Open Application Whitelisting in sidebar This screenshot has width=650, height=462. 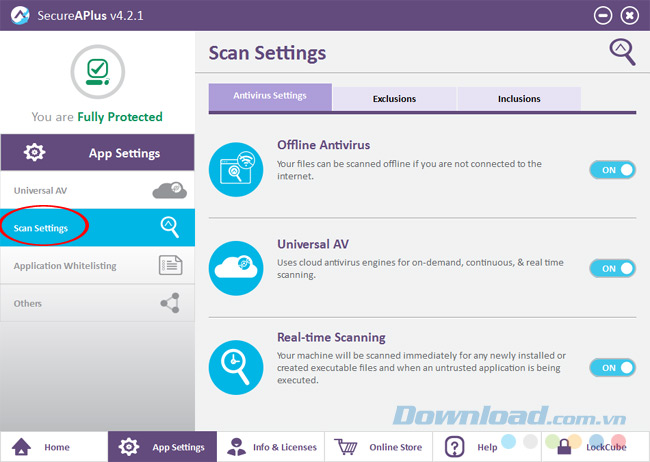97,265
